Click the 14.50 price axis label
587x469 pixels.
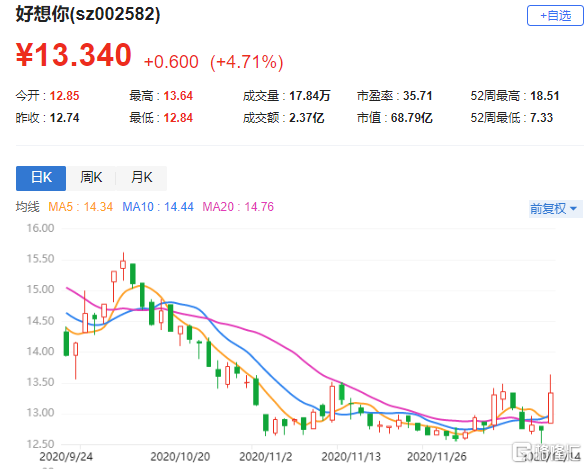40,321
